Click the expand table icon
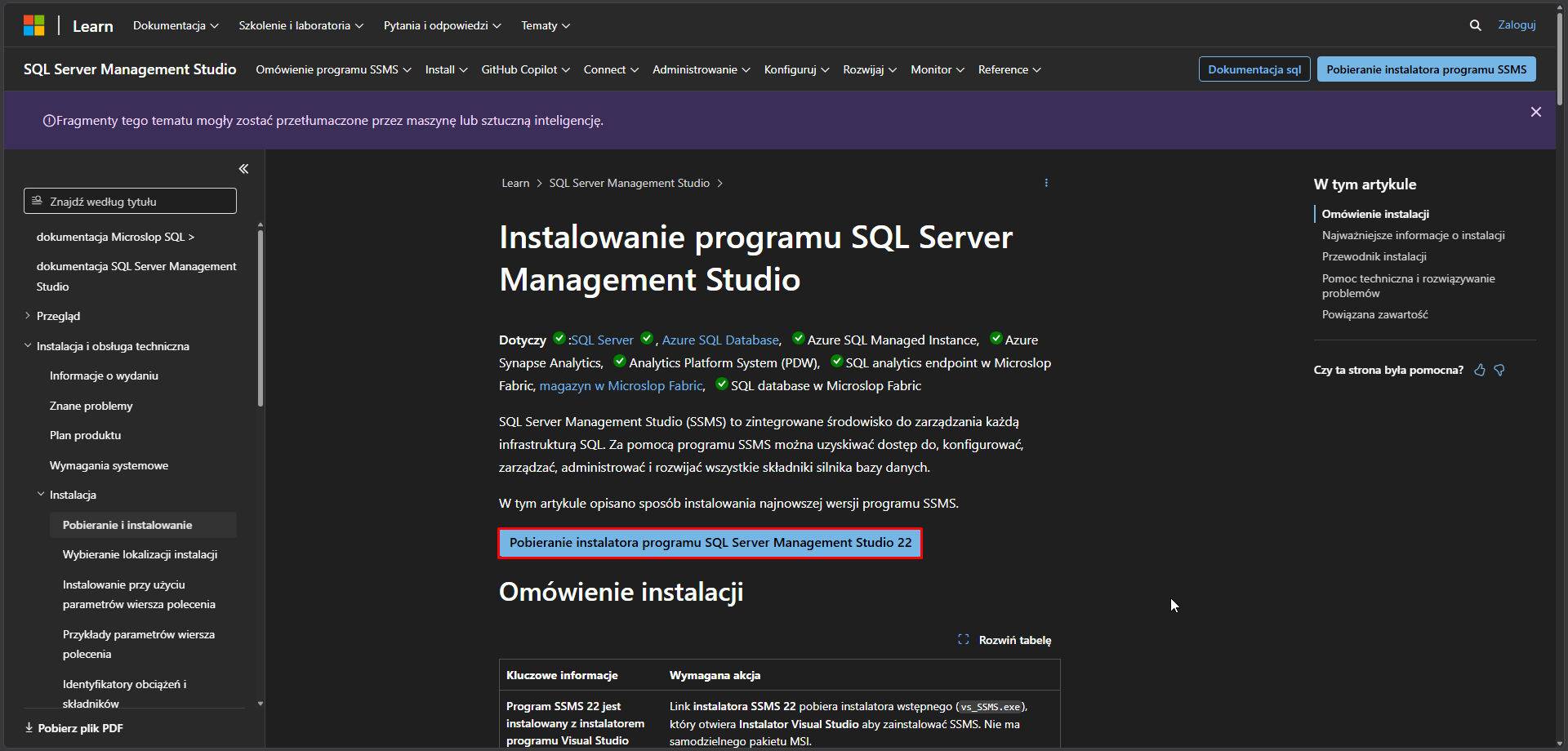 click(963, 640)
